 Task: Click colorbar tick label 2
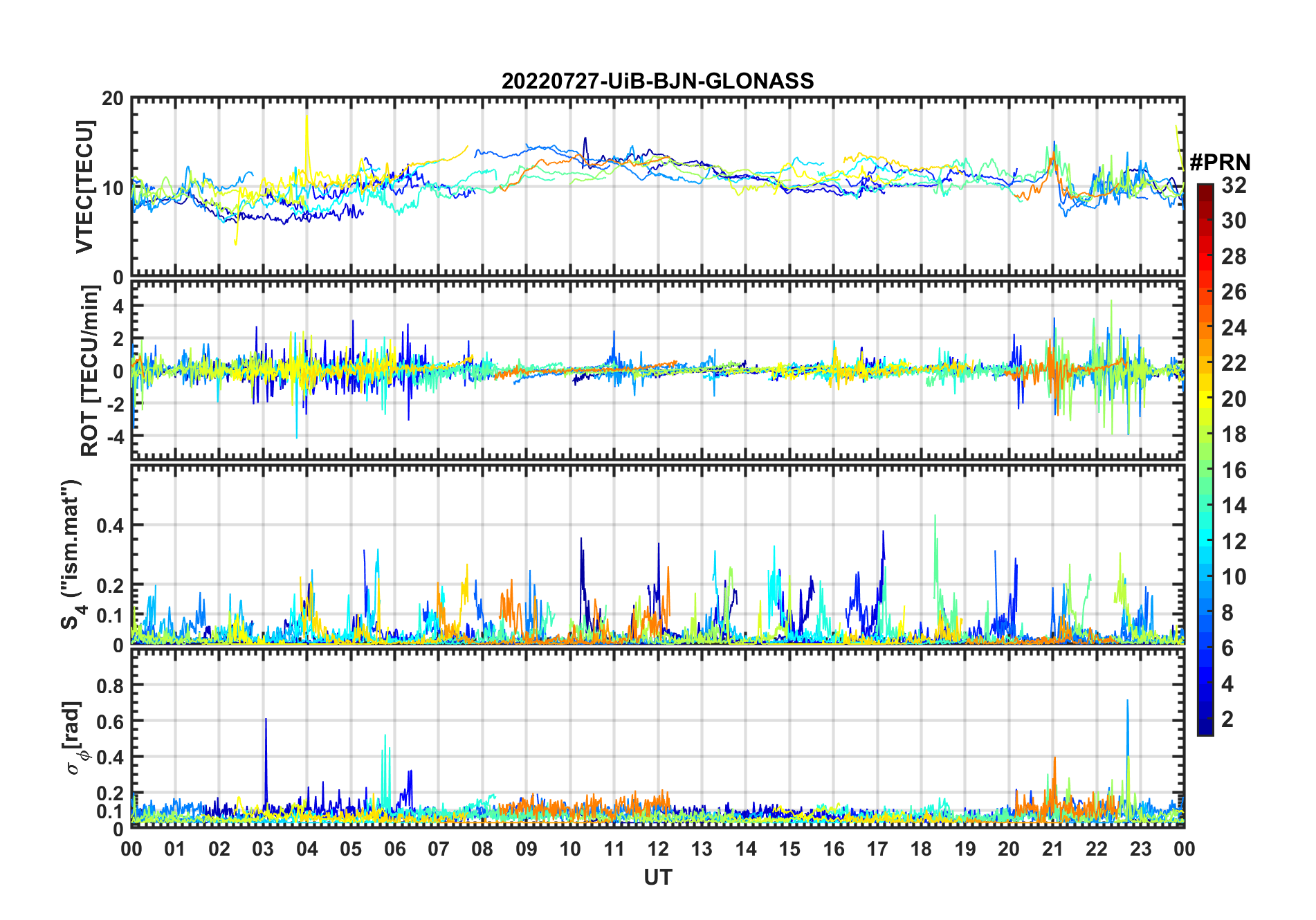(1227, 719)
